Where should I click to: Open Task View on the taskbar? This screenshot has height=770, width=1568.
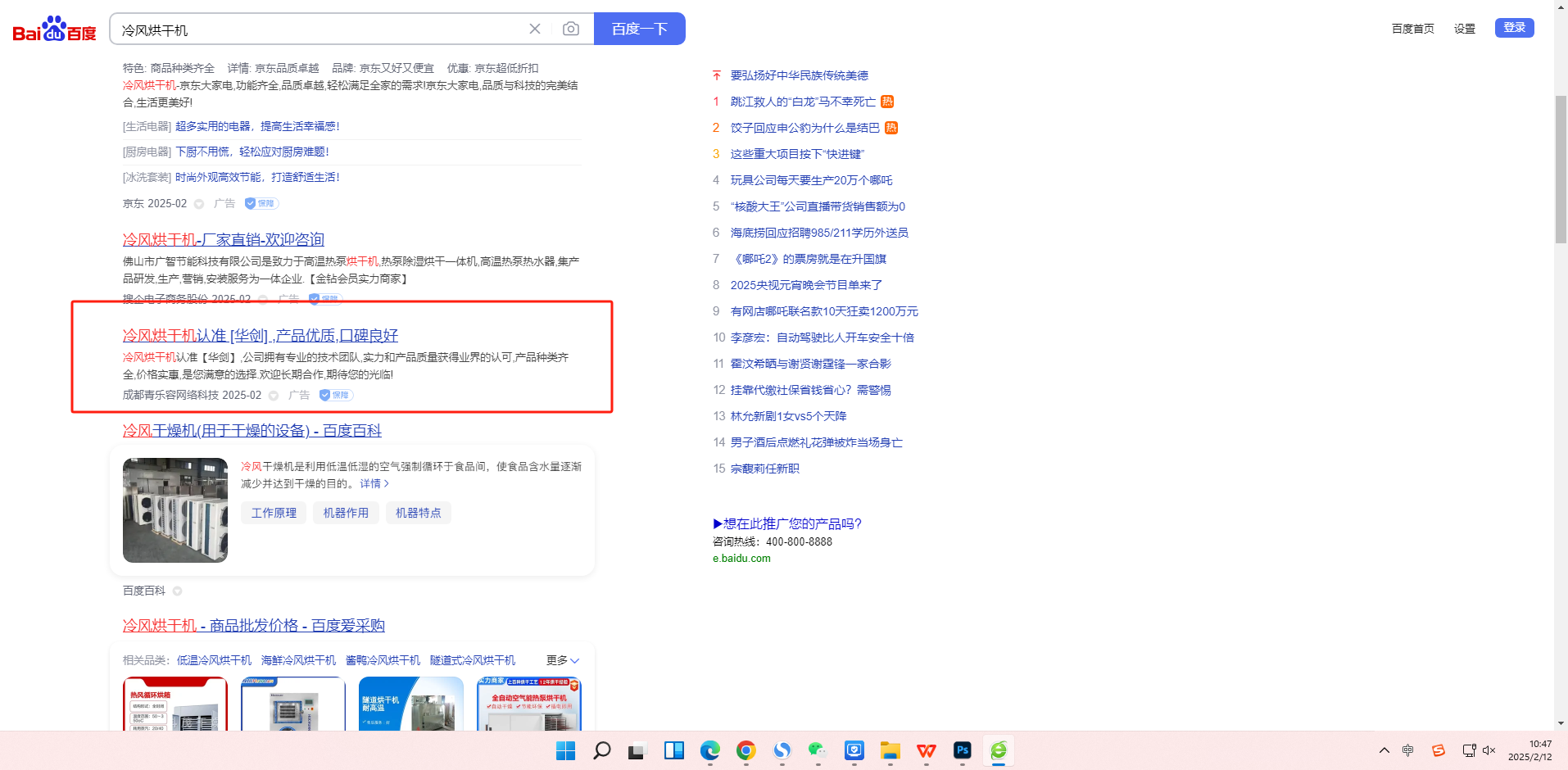coord(637,750)
